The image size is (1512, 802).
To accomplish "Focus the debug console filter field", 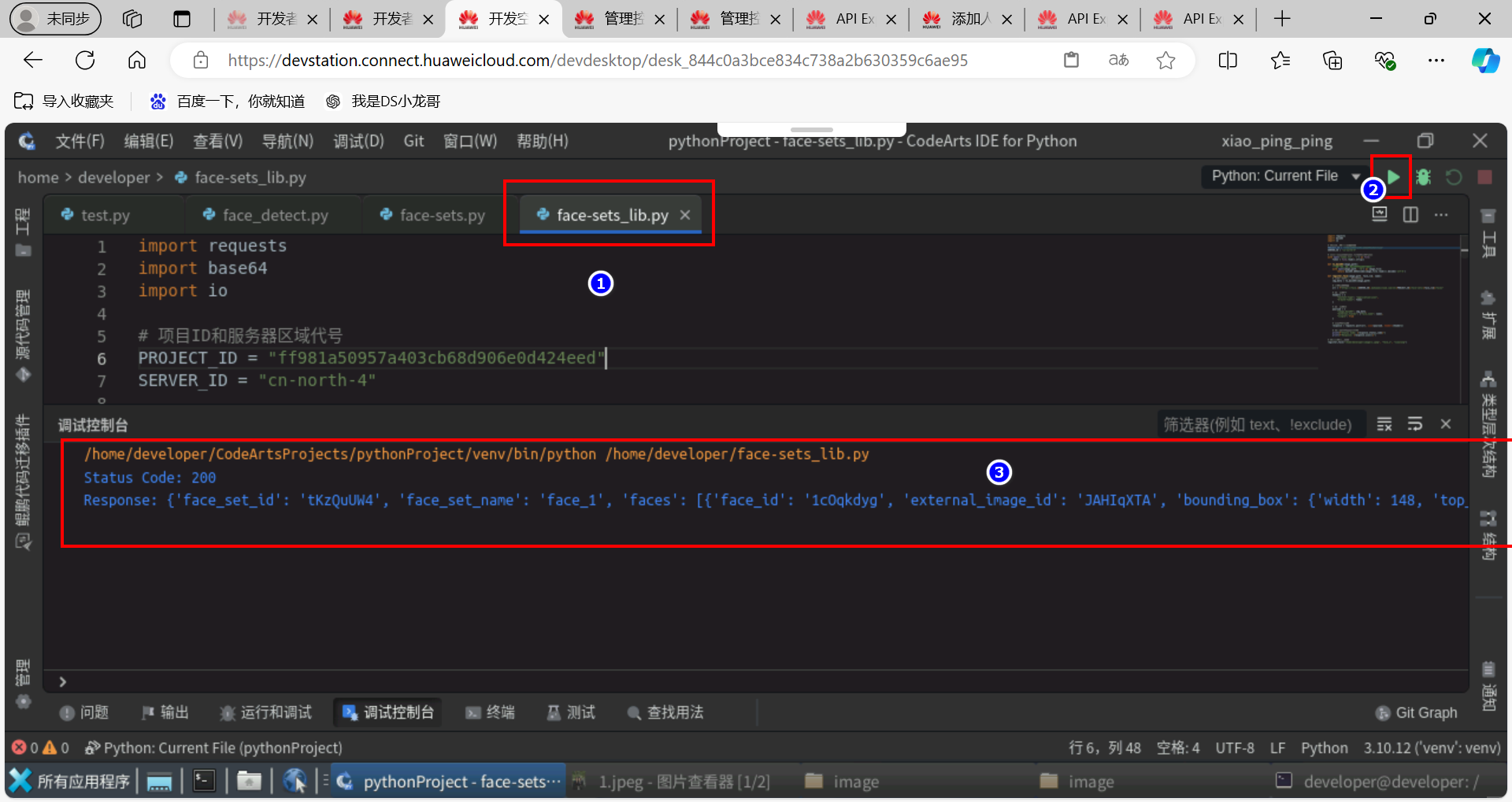I will 1258,425.
